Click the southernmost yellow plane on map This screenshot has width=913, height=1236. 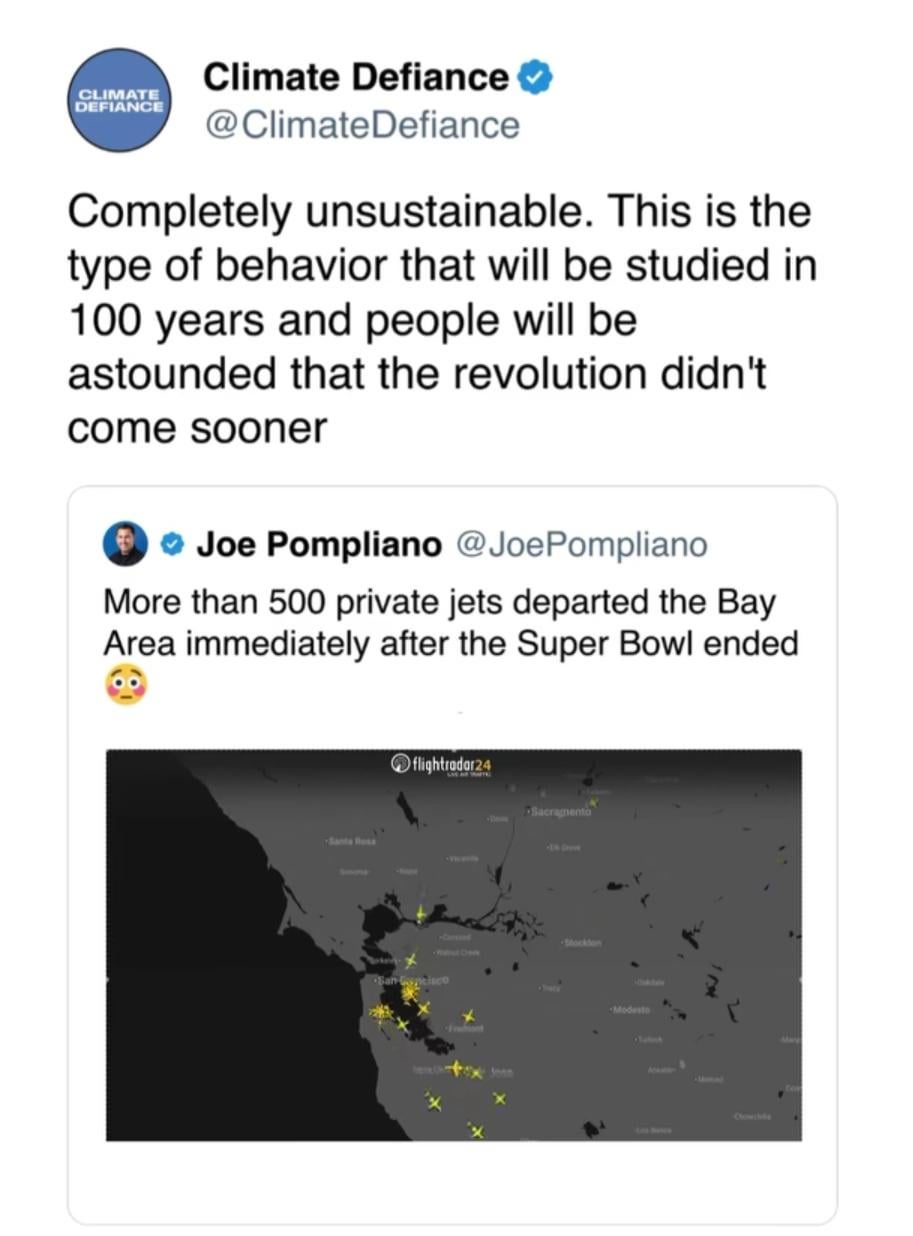477,1131
